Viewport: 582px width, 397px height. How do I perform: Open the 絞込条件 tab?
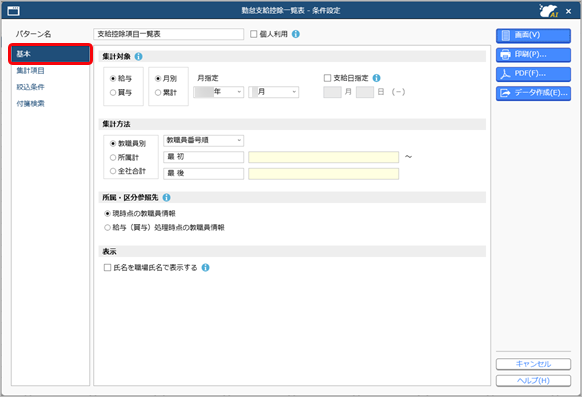point(30,87)
